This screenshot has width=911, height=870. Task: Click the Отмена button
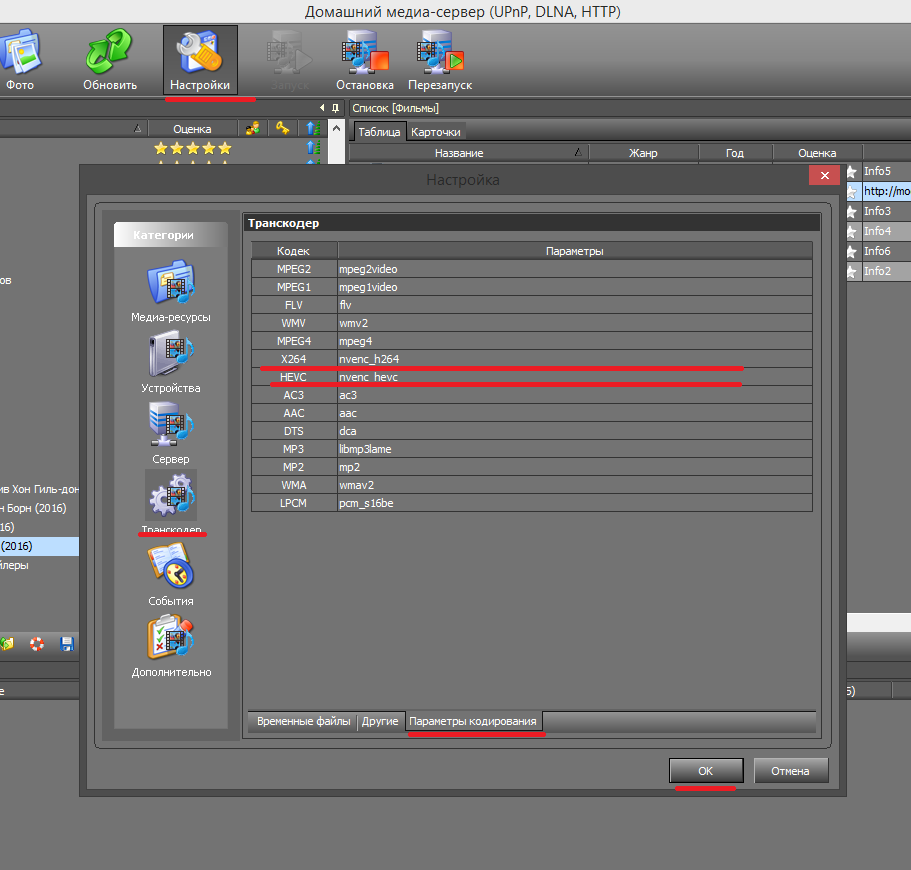click(x=791, y=770)
